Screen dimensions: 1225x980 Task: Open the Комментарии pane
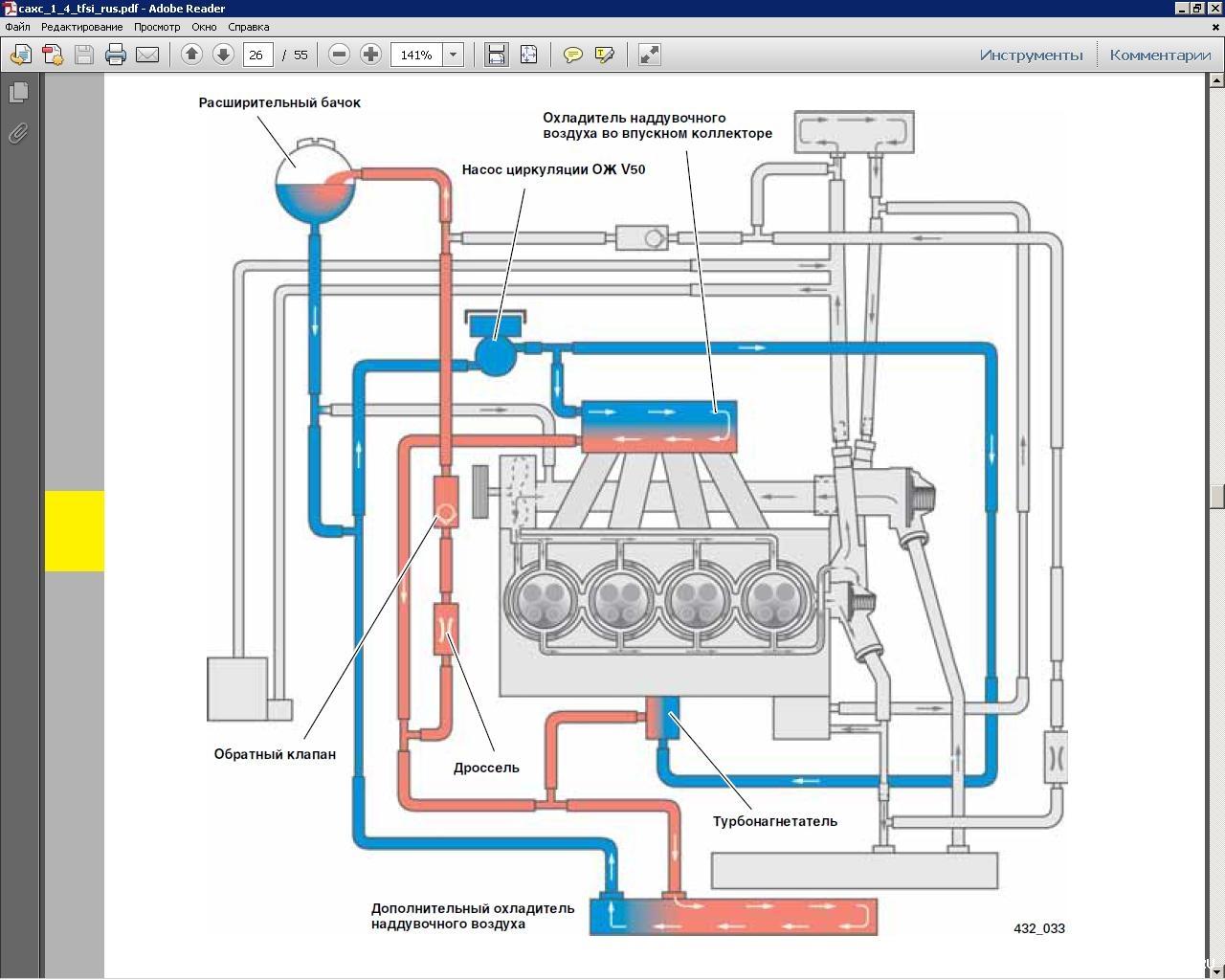click(1160, 55)
